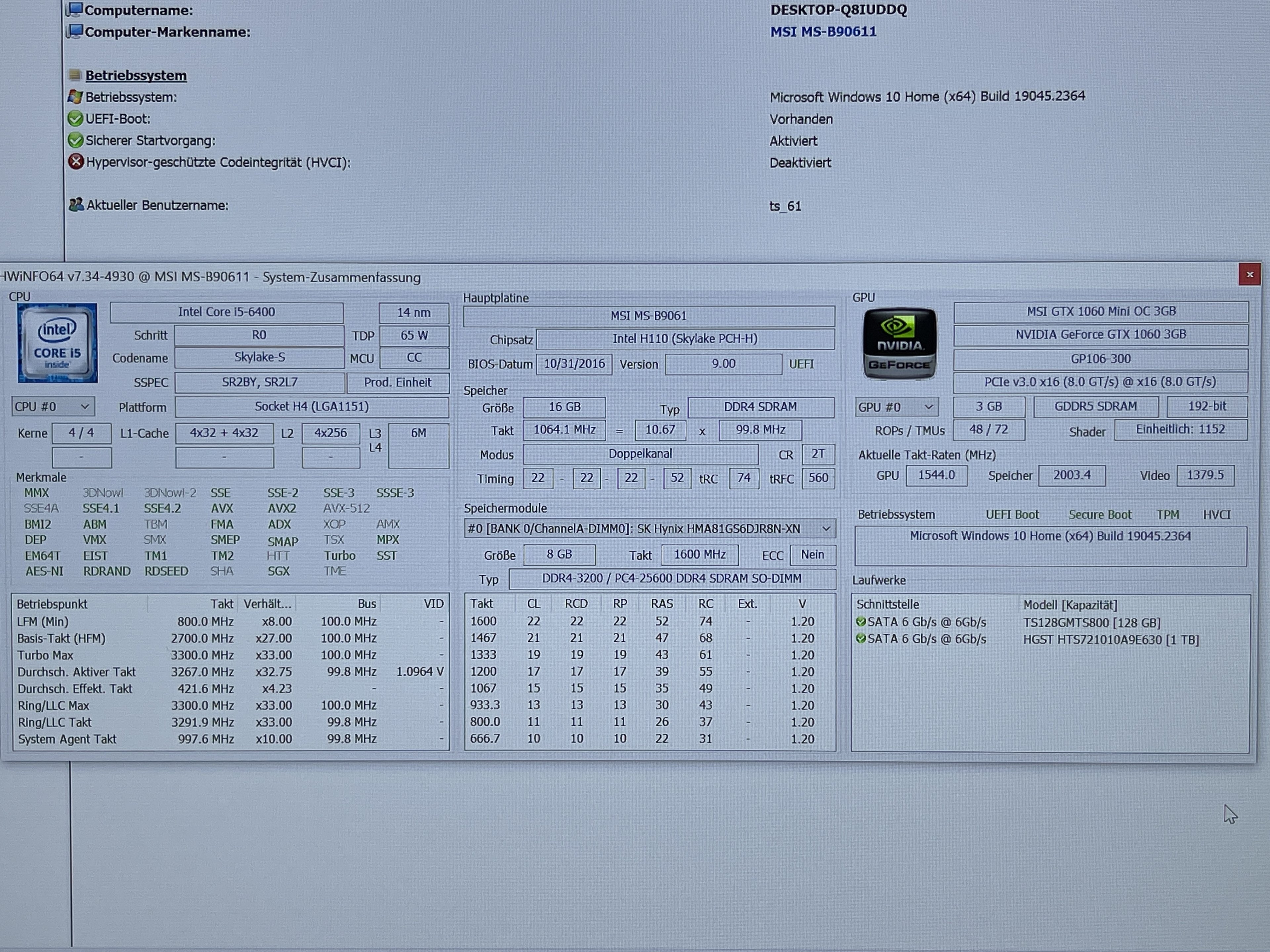Viewport: 1270px width, 952px height.
Task: Click the Windows flag icon beside Betriebssystem
Action: [75, 97]
